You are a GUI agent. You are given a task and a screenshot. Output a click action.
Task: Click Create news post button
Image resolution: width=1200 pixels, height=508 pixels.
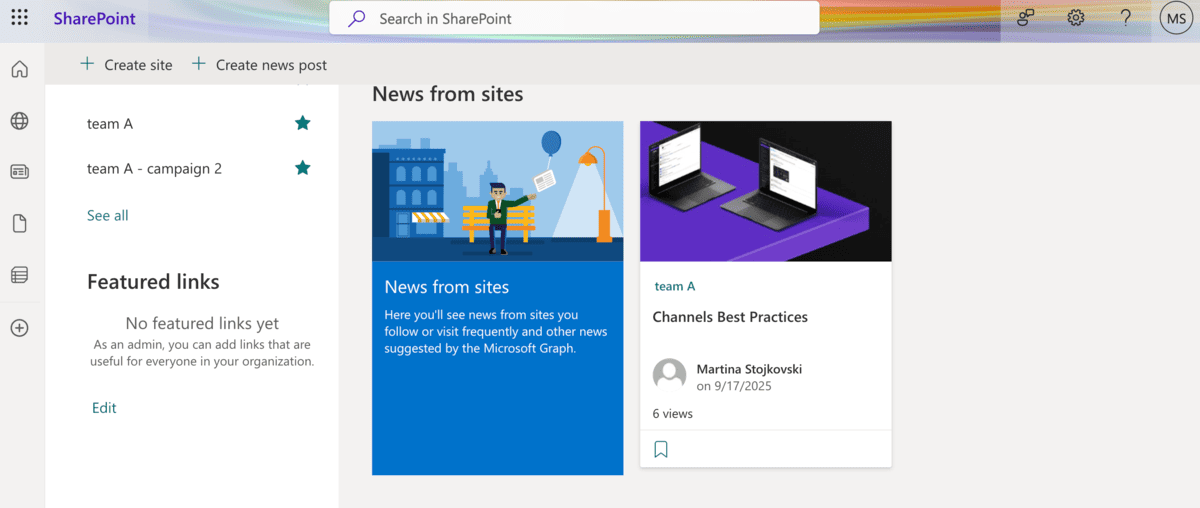coord(259,64)
